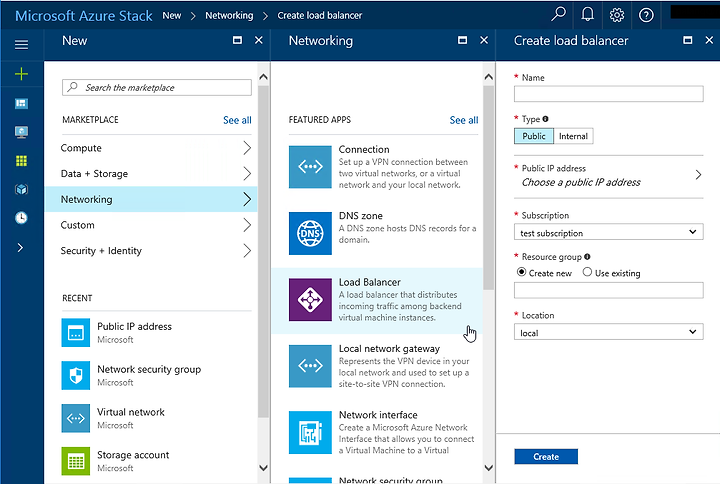Click the purple Load Balancer icon
The image size is (720, 484).
pos(310,300)
